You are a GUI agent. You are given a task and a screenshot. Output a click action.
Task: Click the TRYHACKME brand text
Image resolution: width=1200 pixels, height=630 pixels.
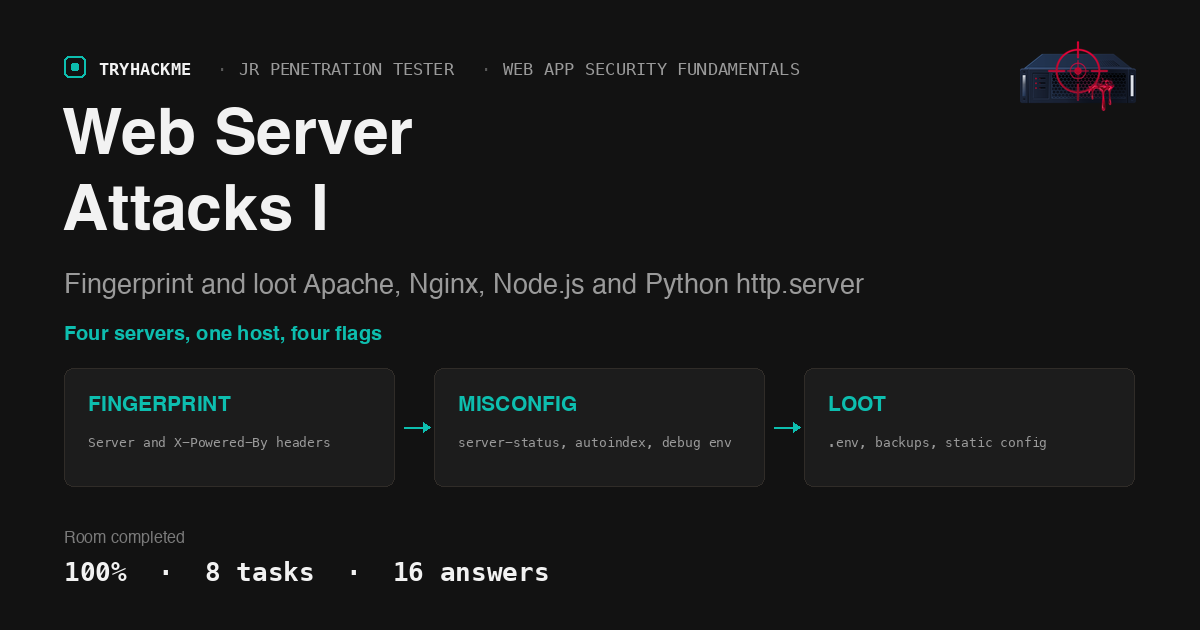pyautogui.click(x=145, y=69)
